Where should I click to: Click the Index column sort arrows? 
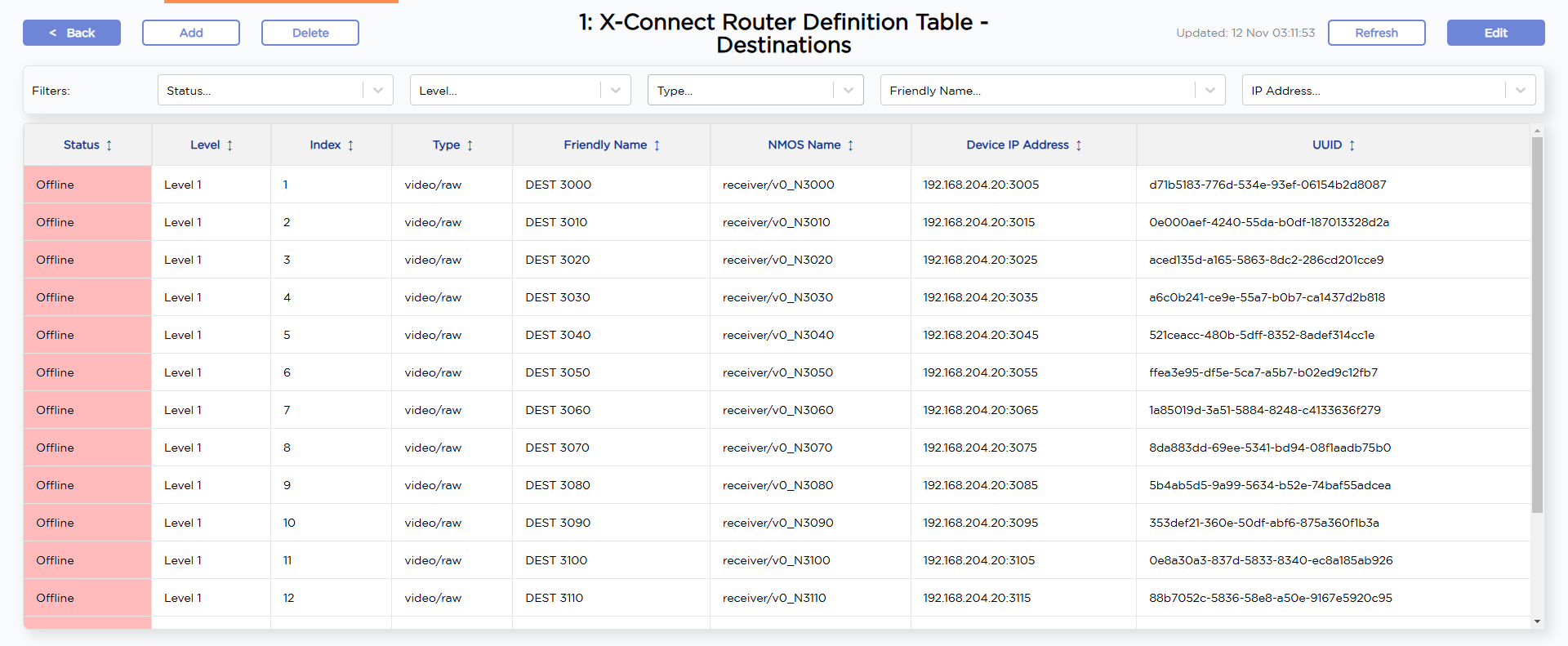tap(350, 145)
